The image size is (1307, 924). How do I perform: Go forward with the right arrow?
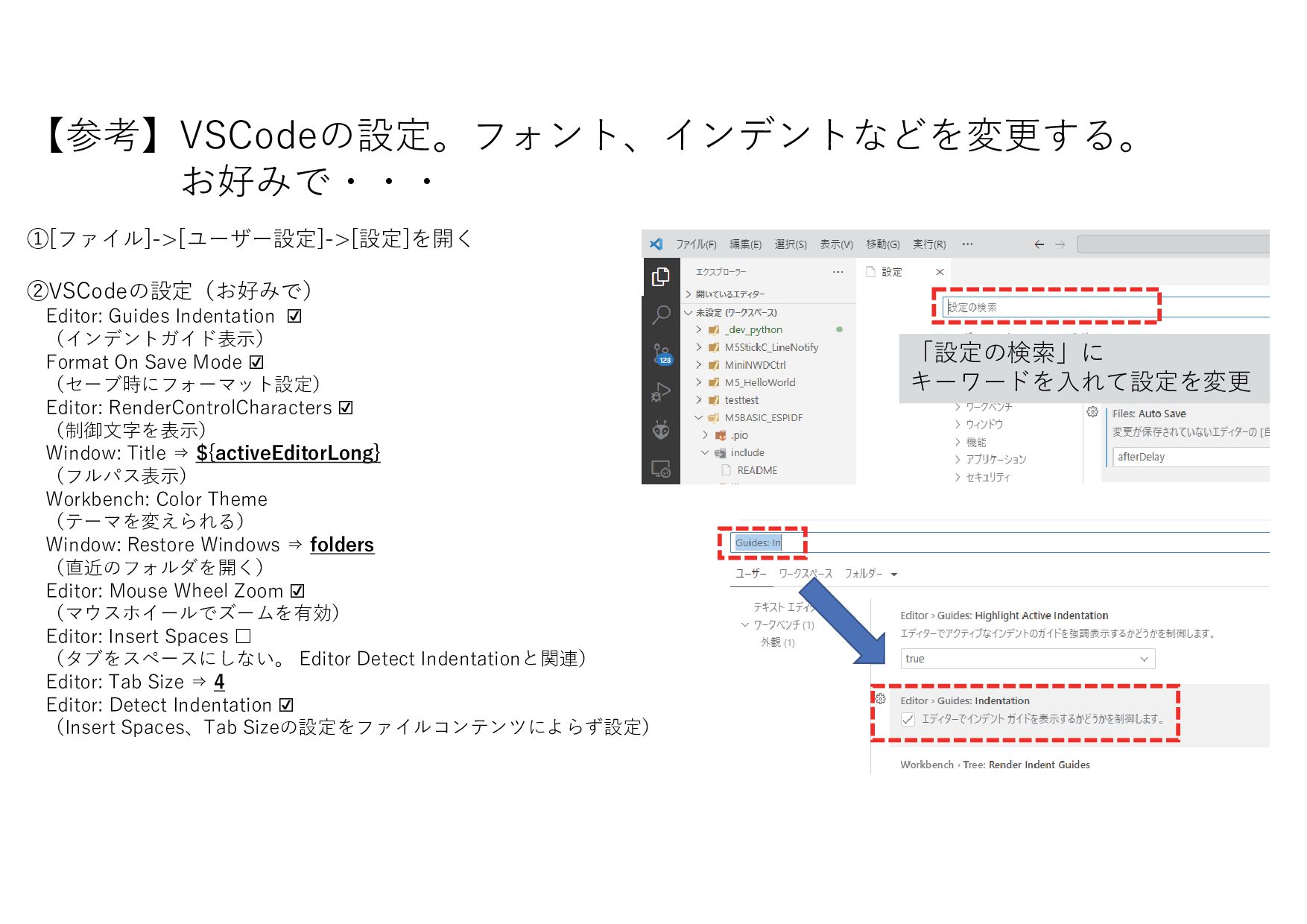click(1060, 244)
